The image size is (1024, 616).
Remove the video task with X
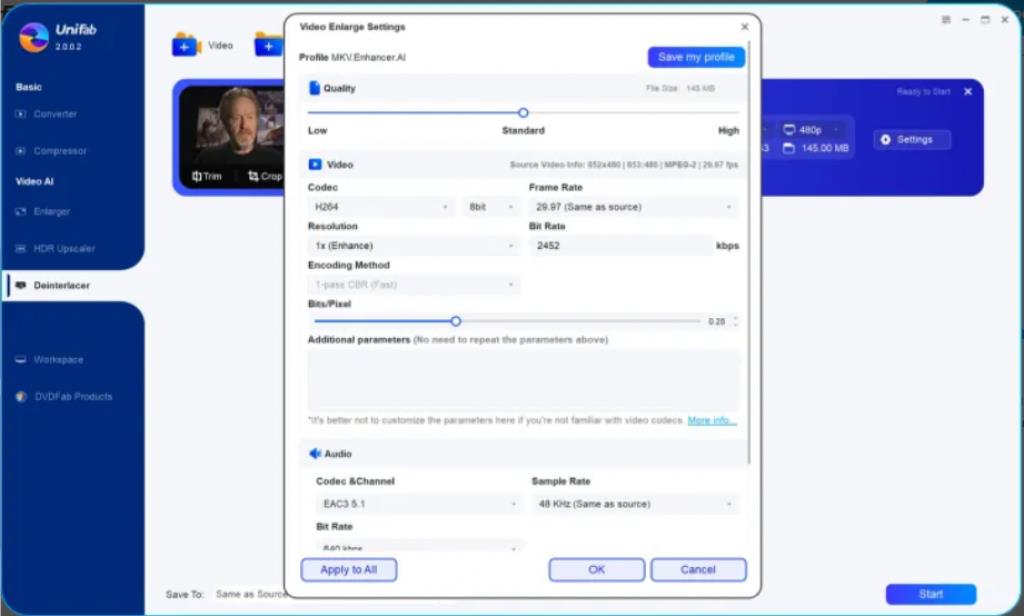point(967,92)
